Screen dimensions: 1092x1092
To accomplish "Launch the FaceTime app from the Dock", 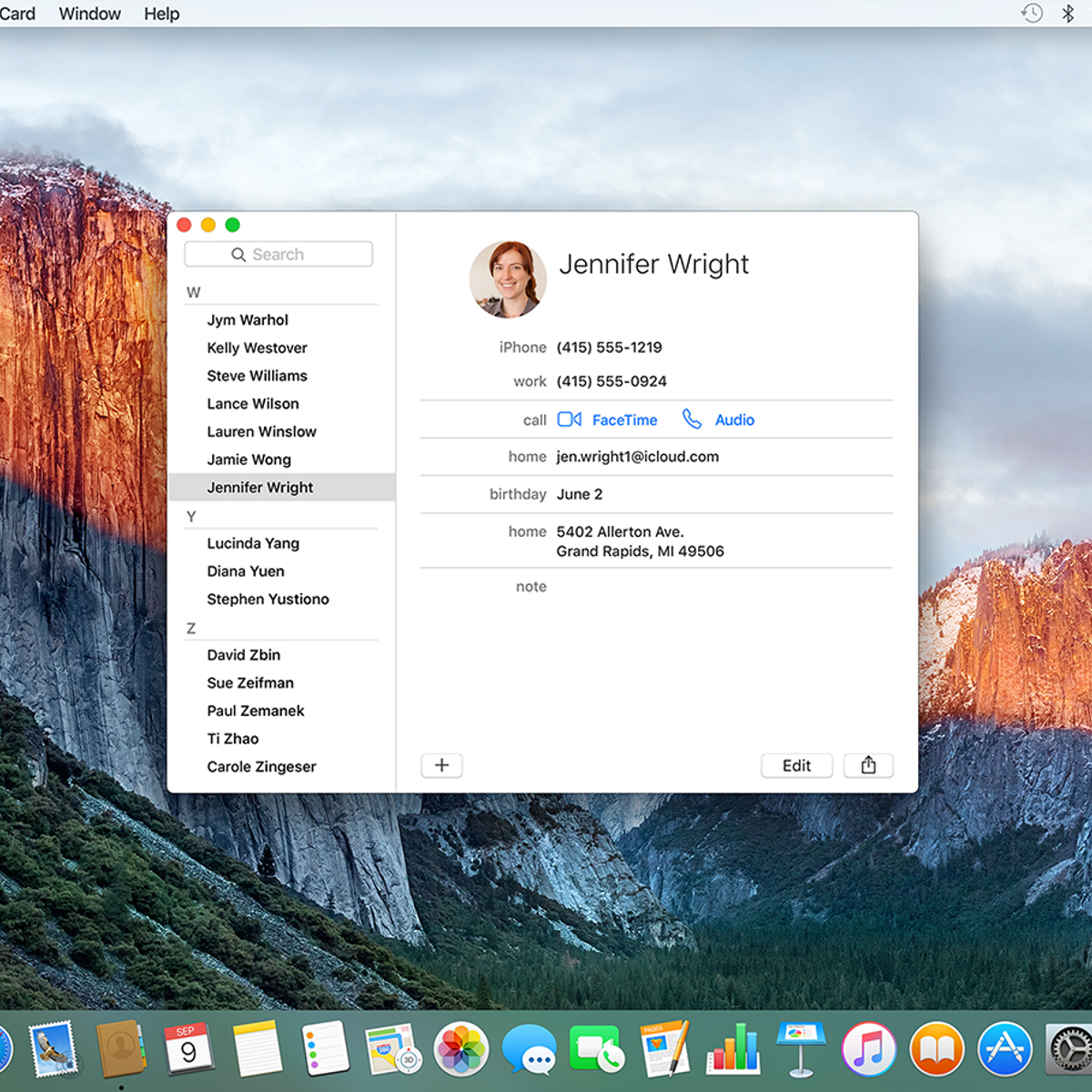I will coord(597,1048).
